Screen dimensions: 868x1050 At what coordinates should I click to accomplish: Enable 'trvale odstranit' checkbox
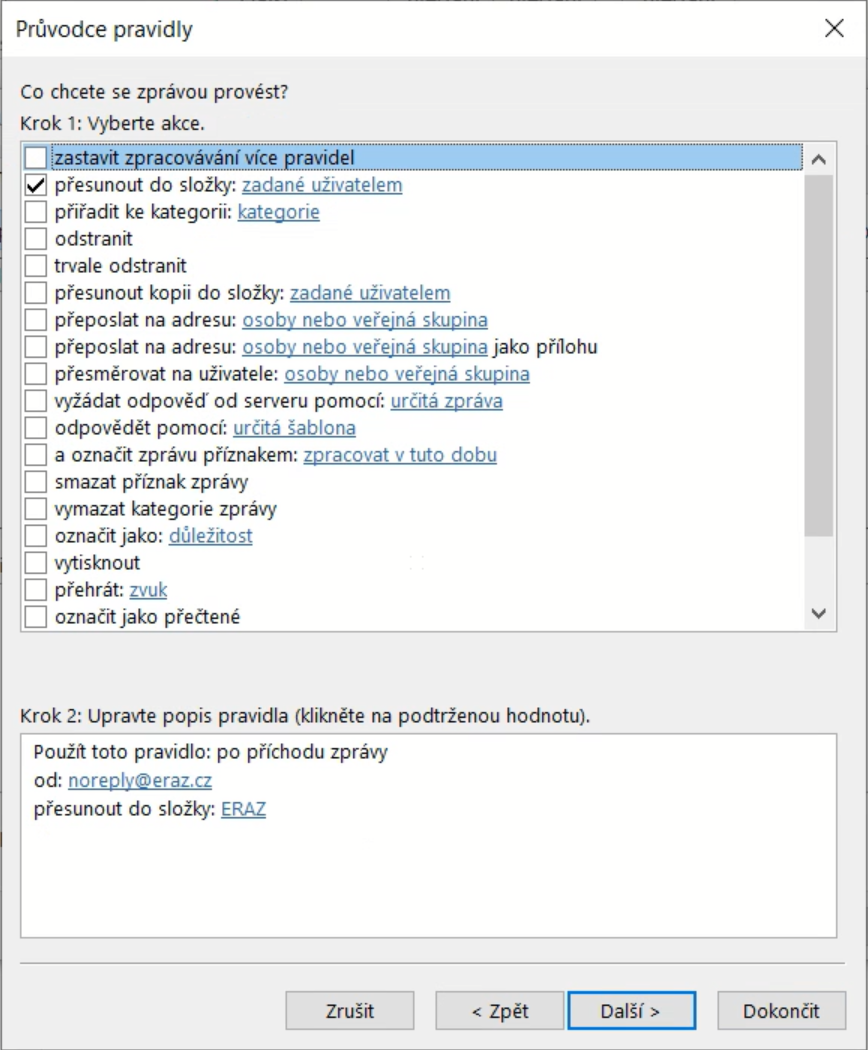36,266
